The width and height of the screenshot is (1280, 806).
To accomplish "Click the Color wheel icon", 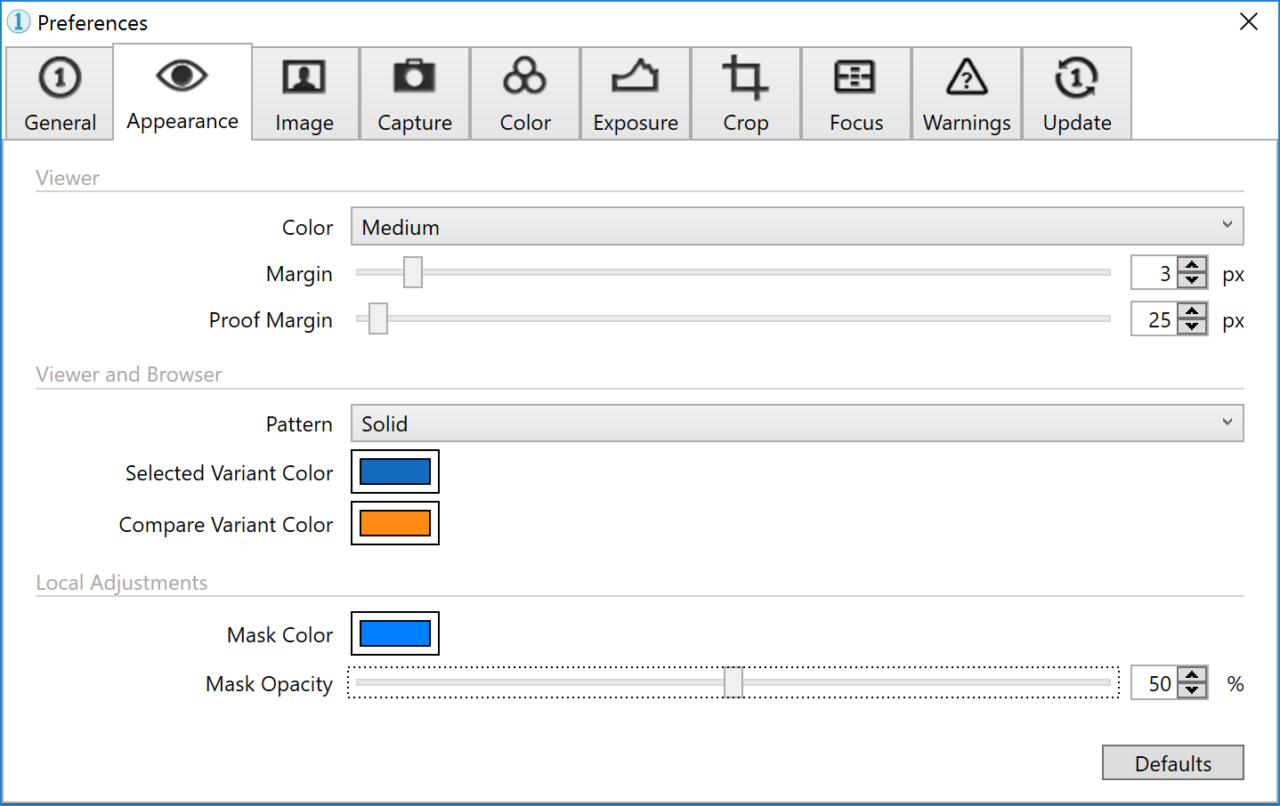I will coord(524,76).
